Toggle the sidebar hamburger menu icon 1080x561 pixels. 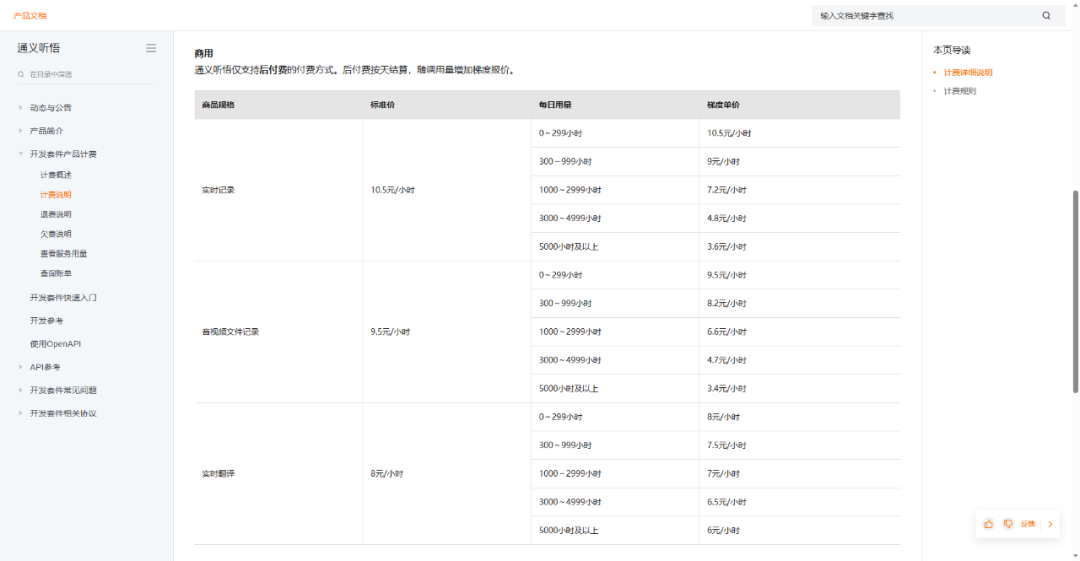(151, 48)
